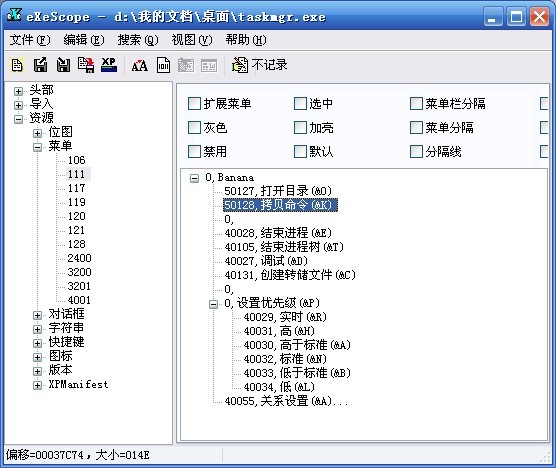Click the AA font toolbar icon

[140, 66]
